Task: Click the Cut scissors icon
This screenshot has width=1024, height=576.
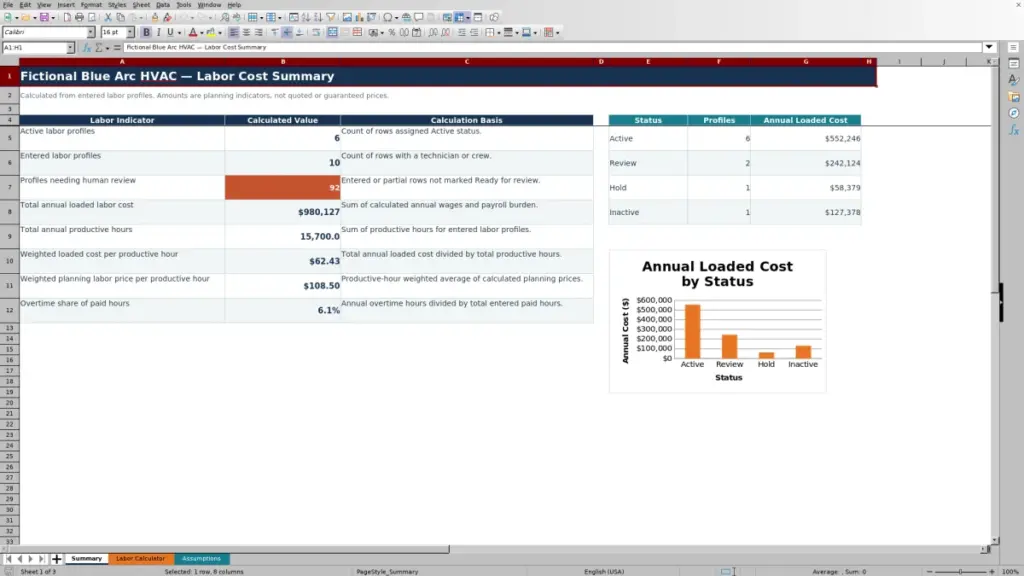Action: (x=108, y=18)
